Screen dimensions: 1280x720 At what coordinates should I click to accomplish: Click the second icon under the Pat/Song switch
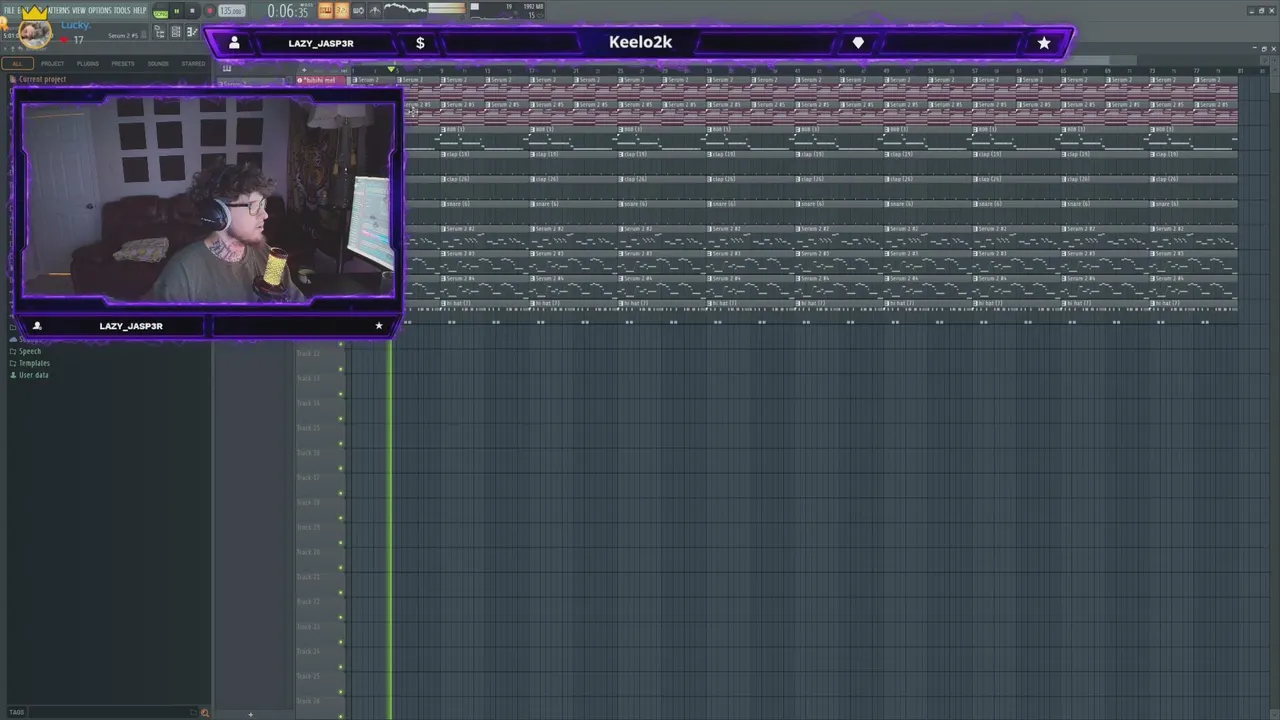(x=176, y=32)
